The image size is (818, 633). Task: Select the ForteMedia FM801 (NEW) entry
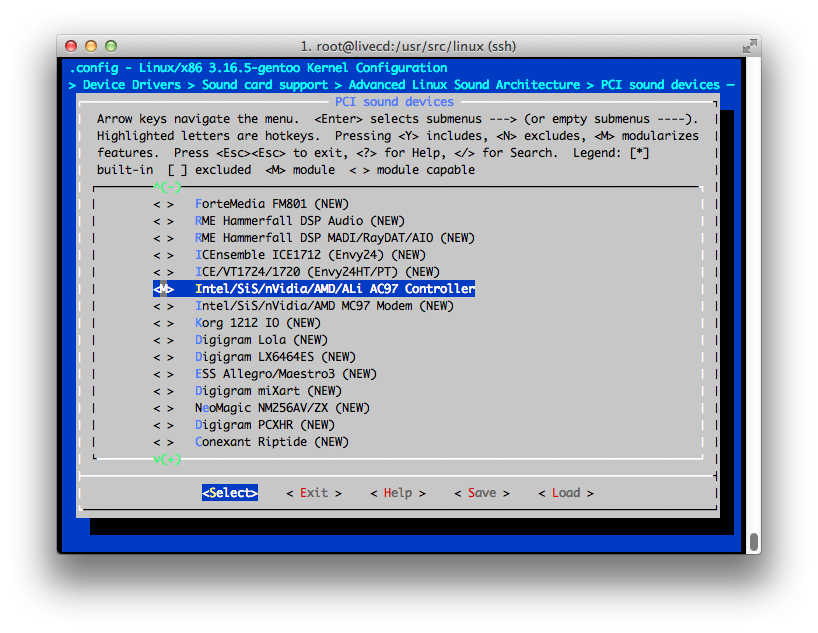(272, 204)
